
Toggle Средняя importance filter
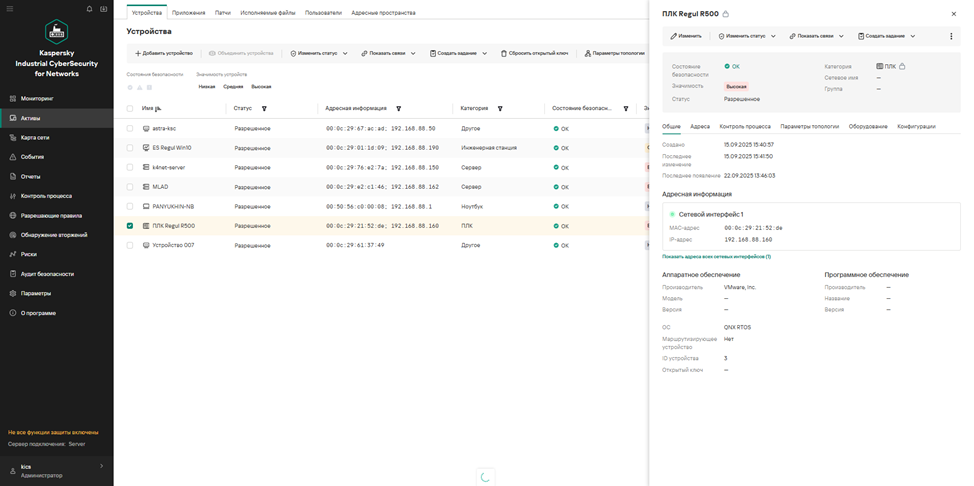click(233, 87)
